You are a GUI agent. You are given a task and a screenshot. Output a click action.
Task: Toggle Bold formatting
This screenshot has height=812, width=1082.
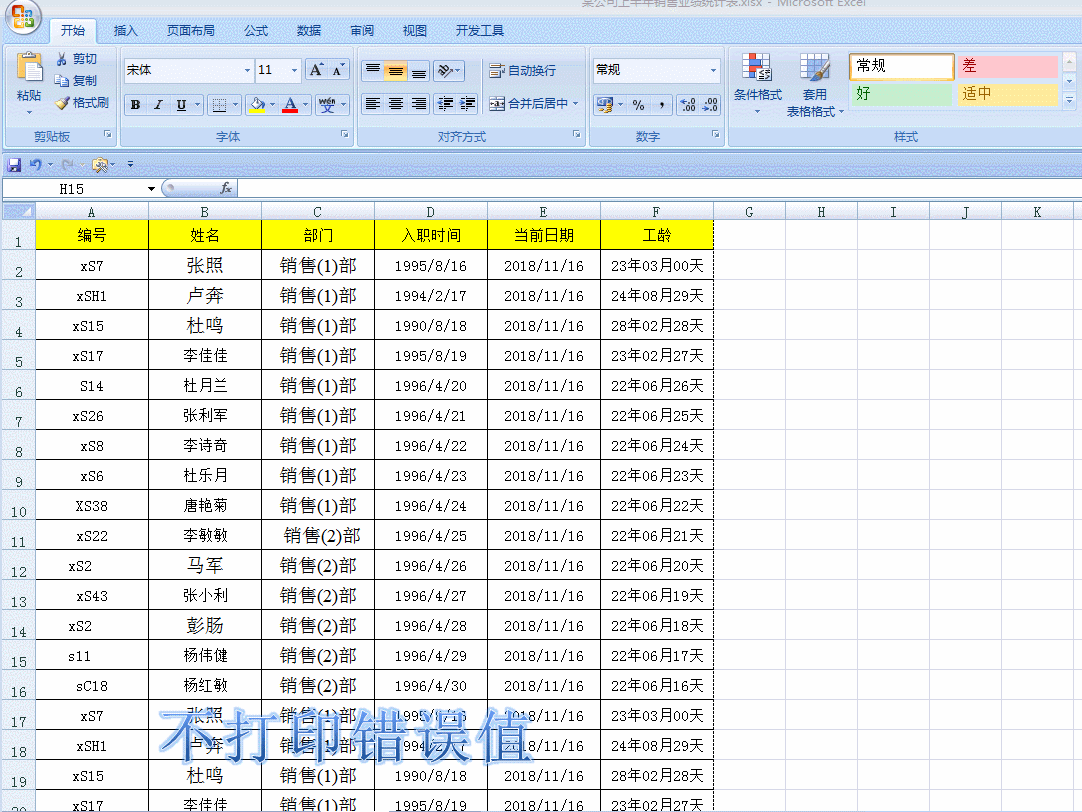point(135,105)
